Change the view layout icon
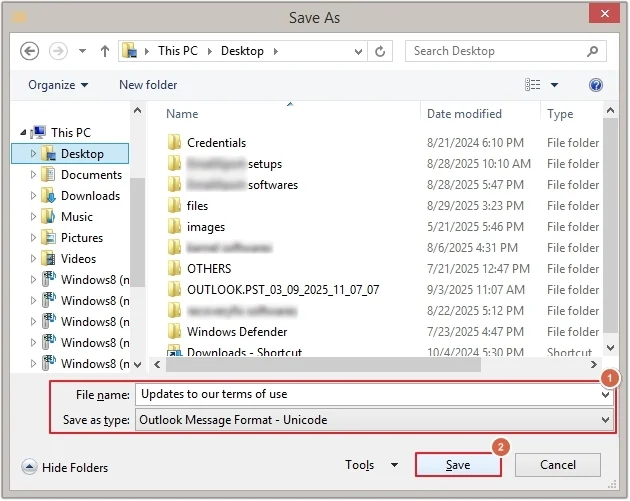This screenshot has height=501, width=630. (x=532, y=85)
